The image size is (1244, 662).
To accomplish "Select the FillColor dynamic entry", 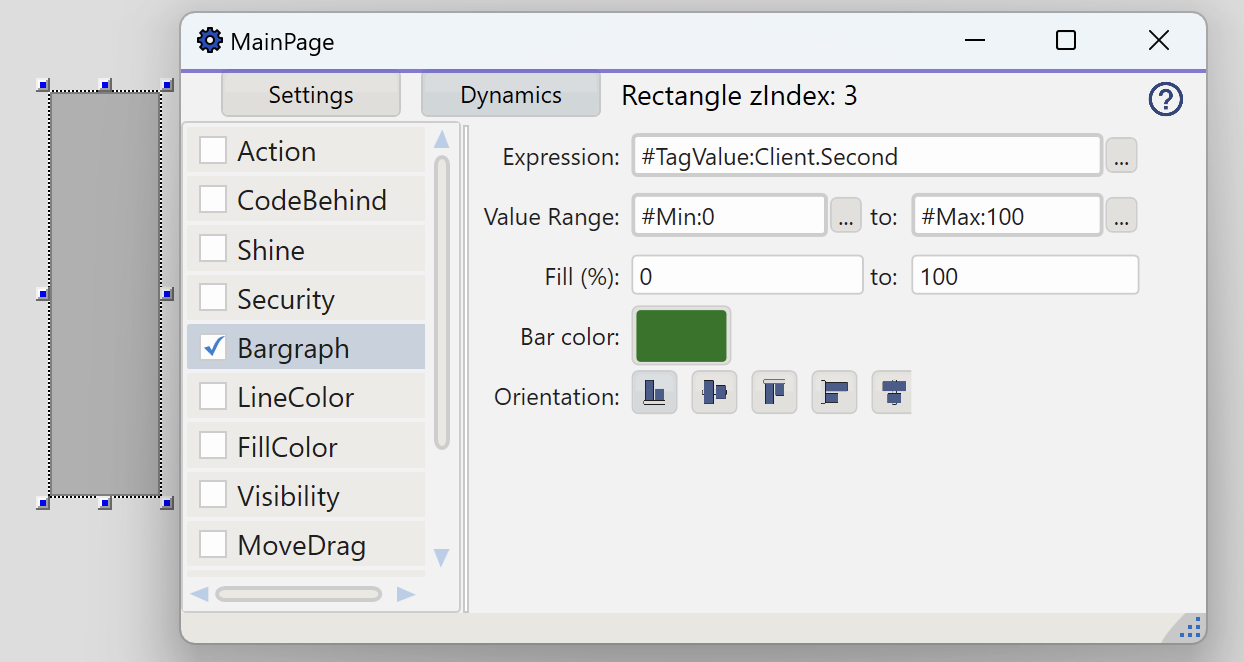I will [287, 446].
